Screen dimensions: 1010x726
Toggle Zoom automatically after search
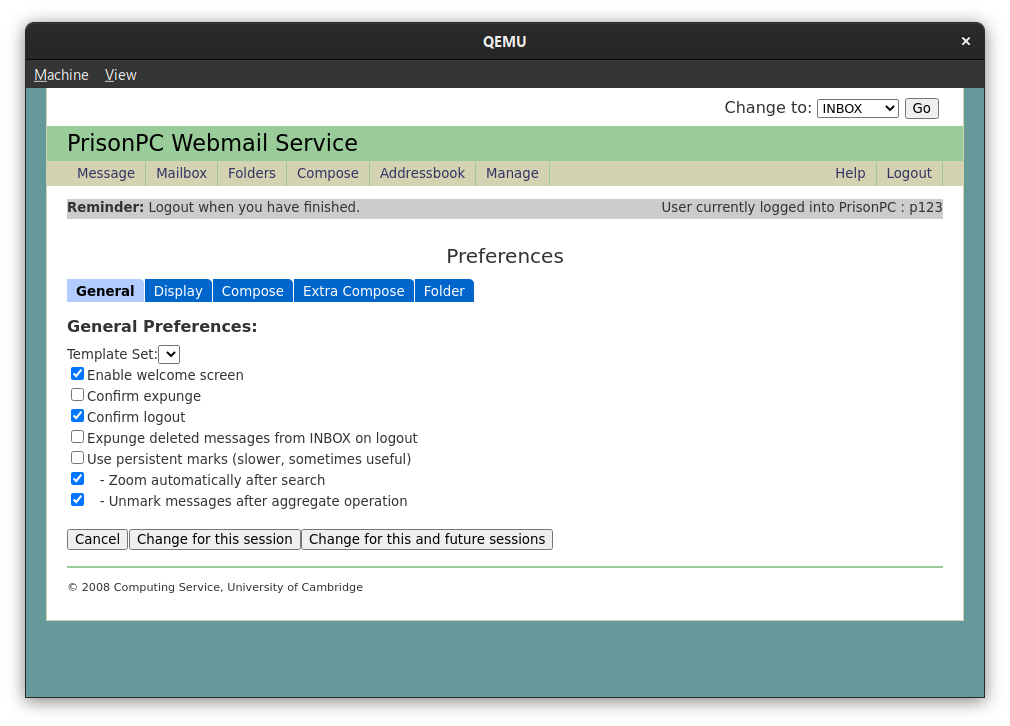tap(77, 479)
